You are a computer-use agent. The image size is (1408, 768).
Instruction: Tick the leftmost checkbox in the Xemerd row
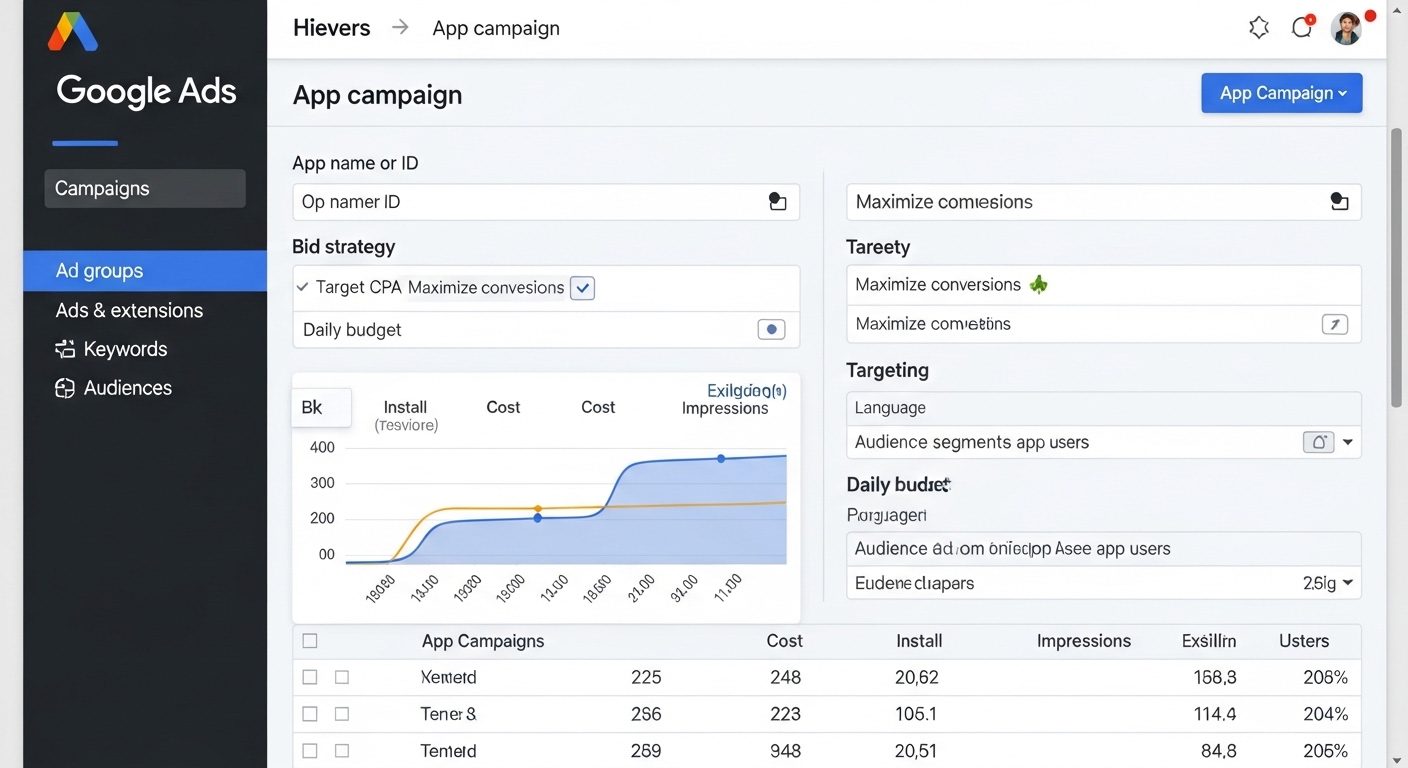tap(310, 677)
